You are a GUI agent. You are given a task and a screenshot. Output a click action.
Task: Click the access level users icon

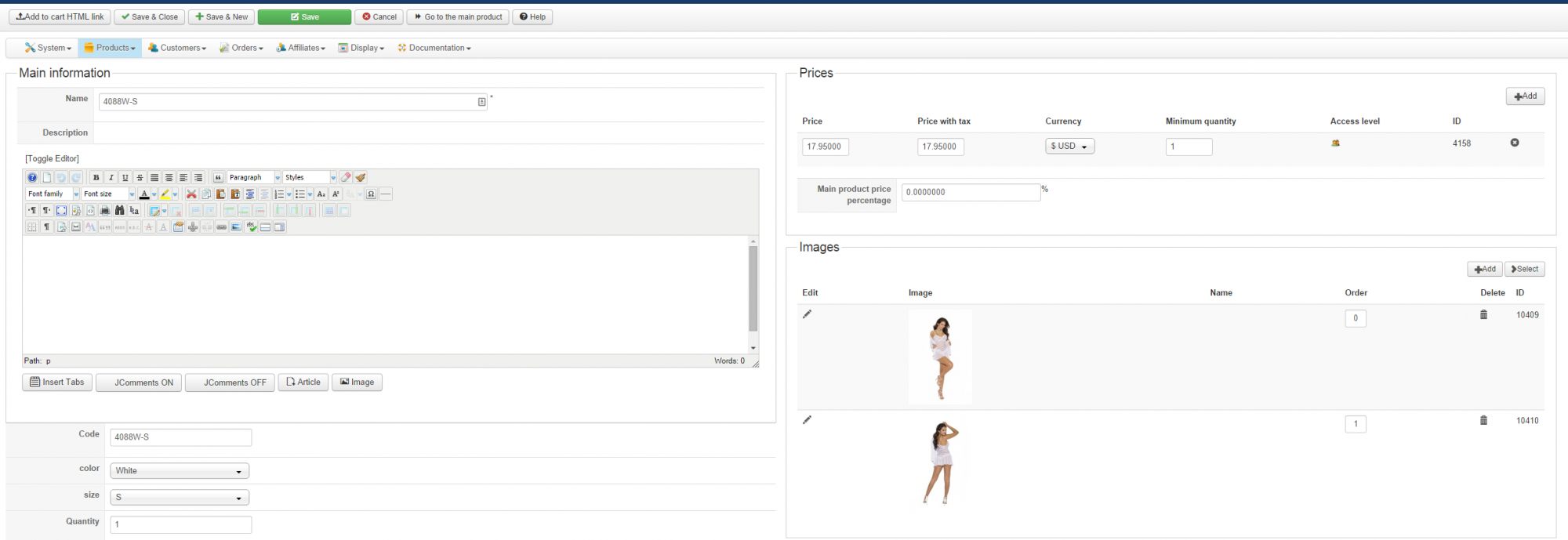pos(1335,143)
